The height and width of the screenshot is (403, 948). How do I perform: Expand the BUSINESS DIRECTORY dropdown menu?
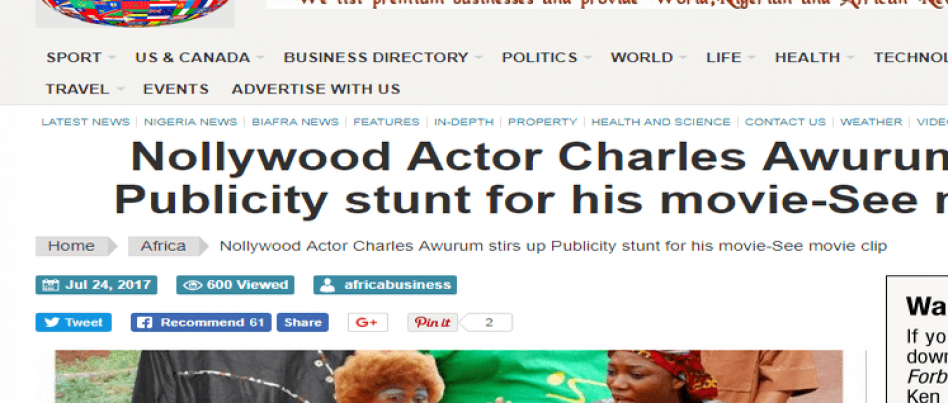[x=383, y=57]
